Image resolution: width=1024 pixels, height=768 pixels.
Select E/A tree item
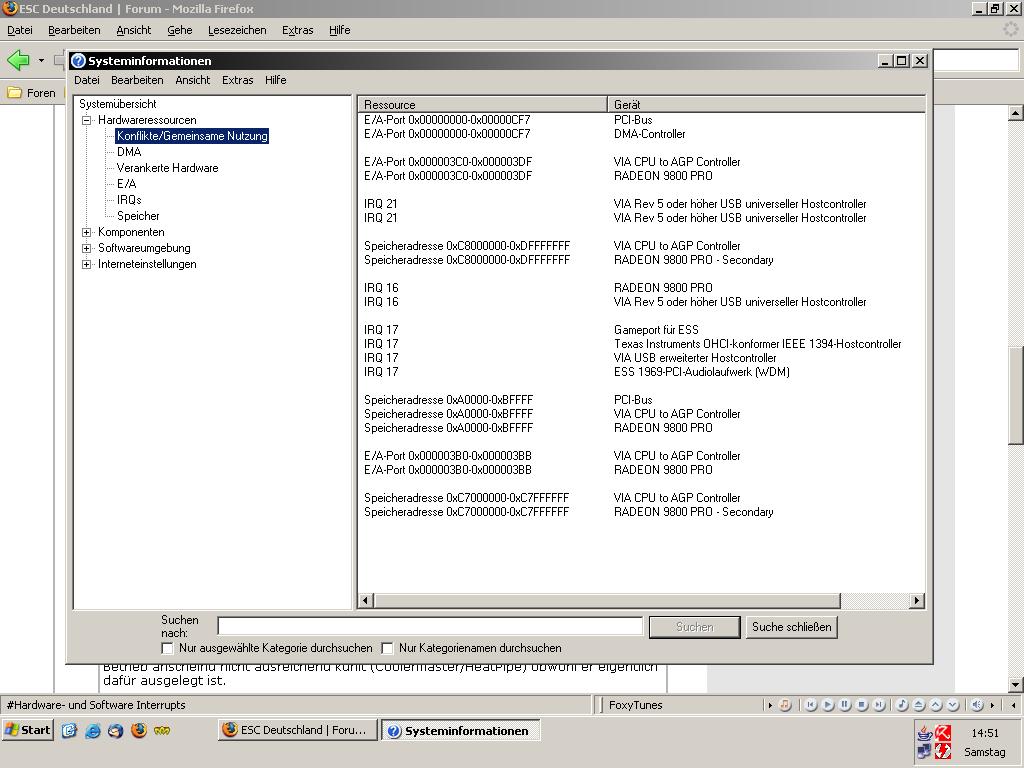click(127, 184)
